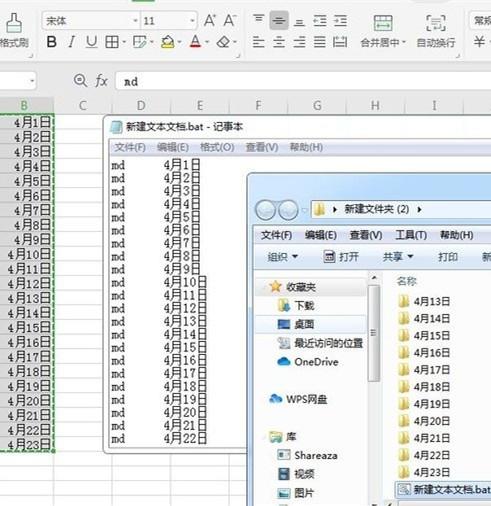Toggle 自动换行 wrap text
The width and height of the screenshot is (491, 506).
[436, 31]
